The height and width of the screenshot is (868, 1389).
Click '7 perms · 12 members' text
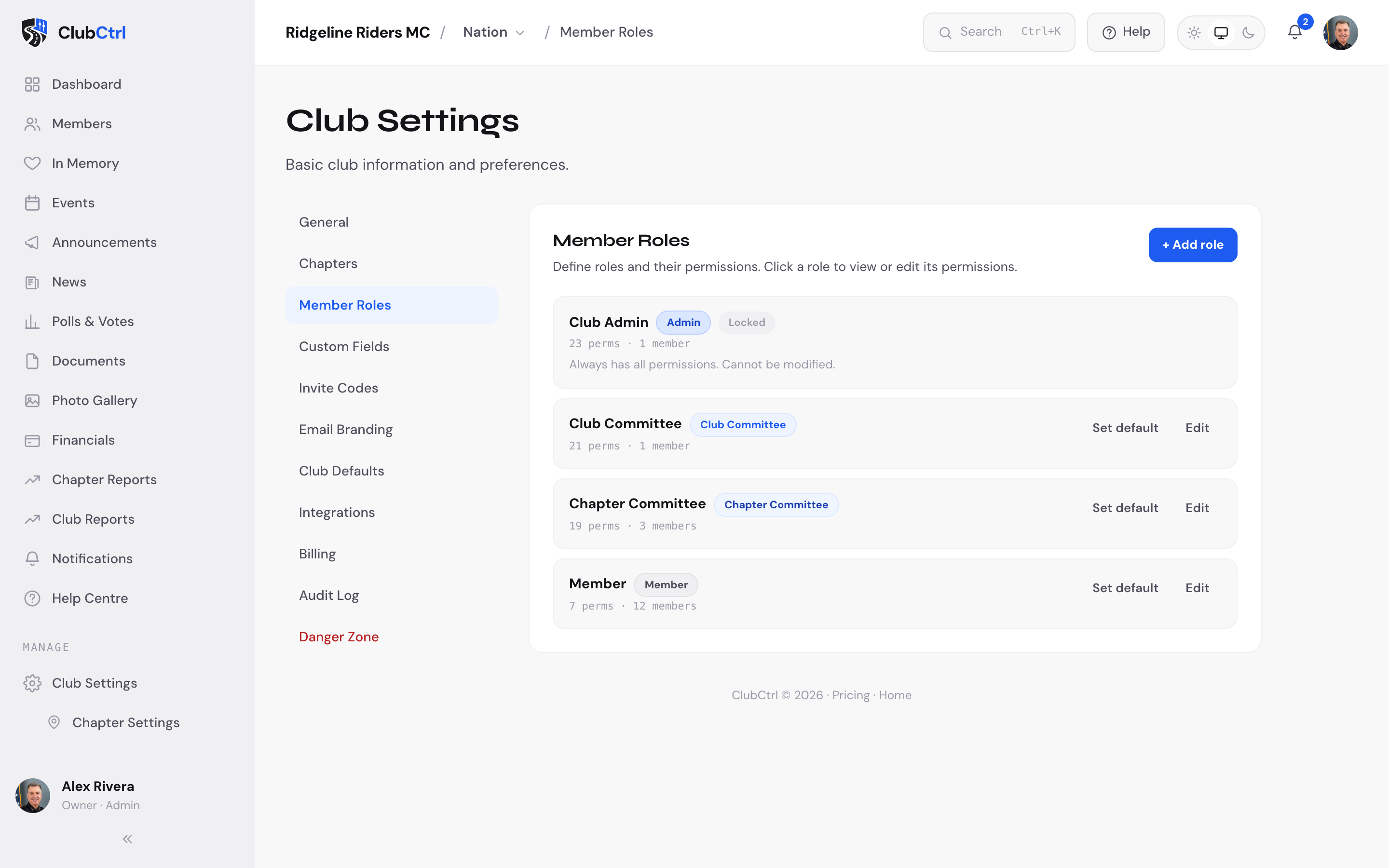point(632,606)
